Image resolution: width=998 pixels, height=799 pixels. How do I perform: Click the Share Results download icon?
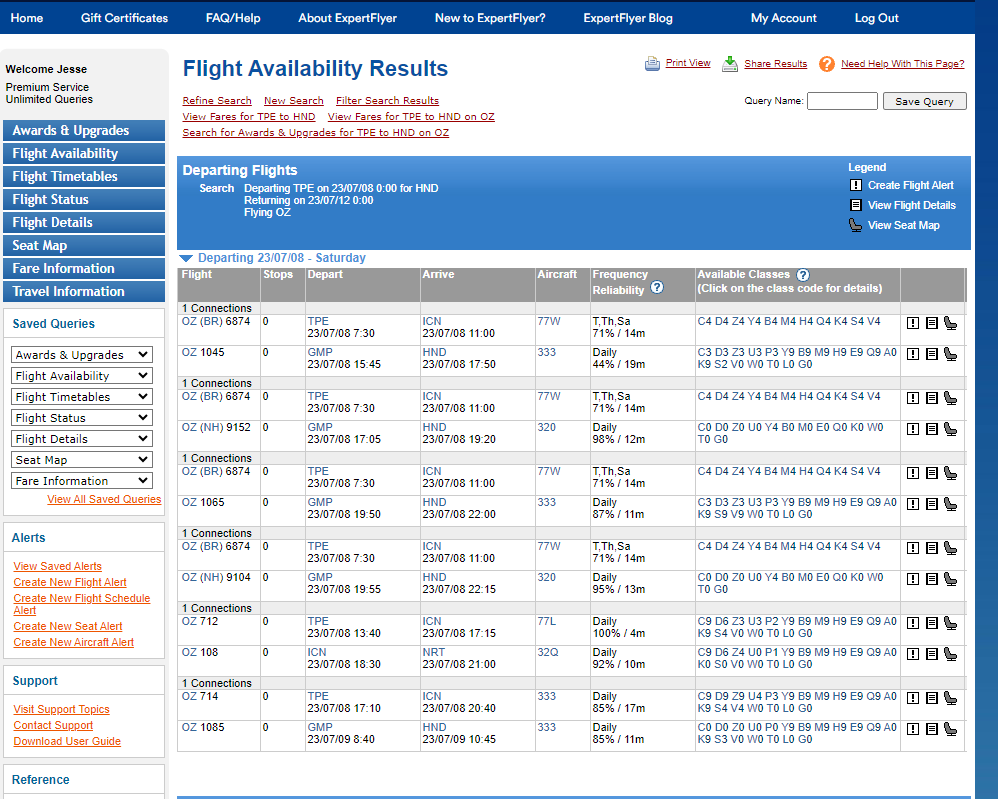coord(730,64)
